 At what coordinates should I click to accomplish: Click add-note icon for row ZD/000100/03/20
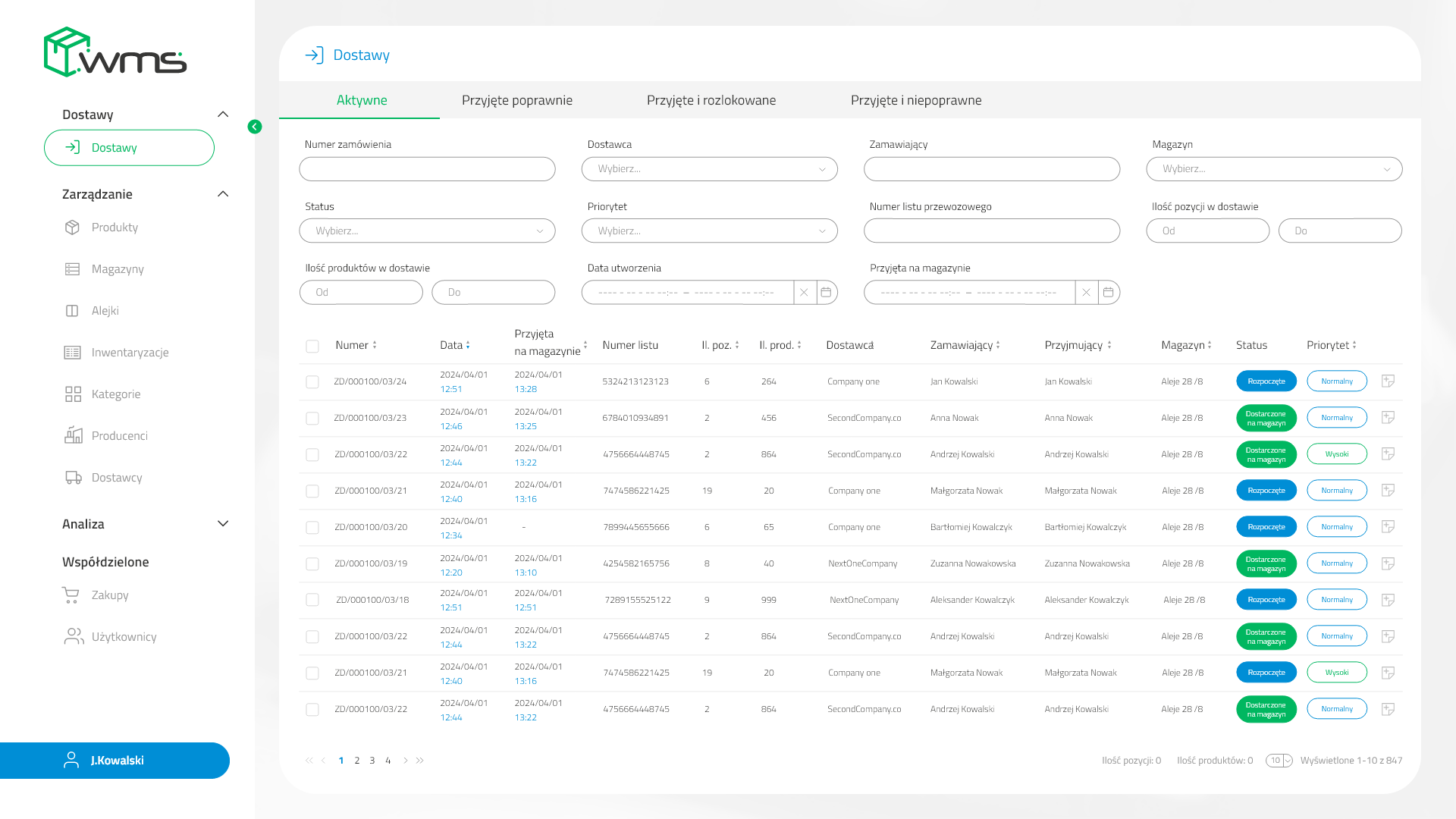pos(1388,527)
